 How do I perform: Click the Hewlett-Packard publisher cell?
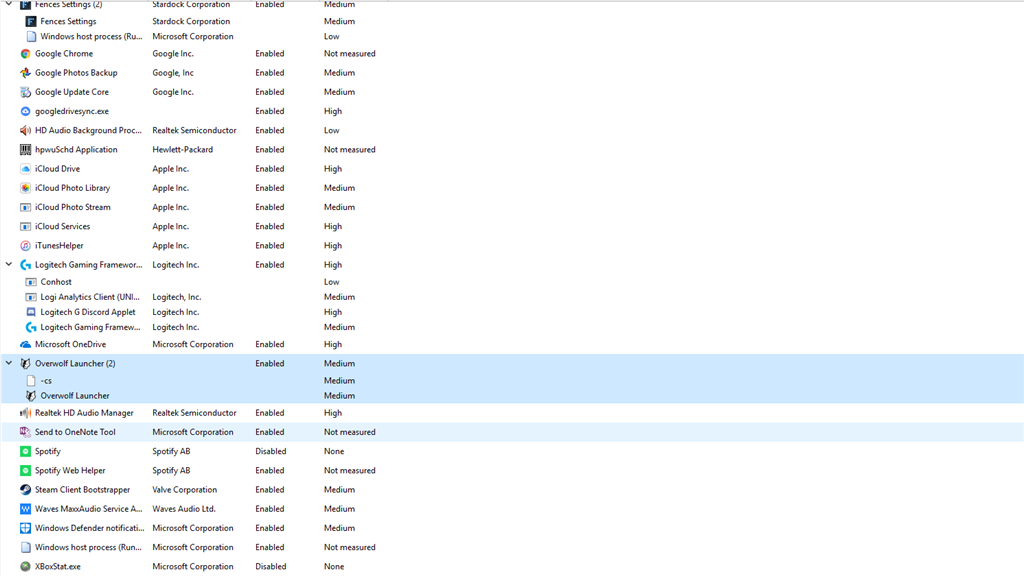pyautogui.click(x=182, y=150)
